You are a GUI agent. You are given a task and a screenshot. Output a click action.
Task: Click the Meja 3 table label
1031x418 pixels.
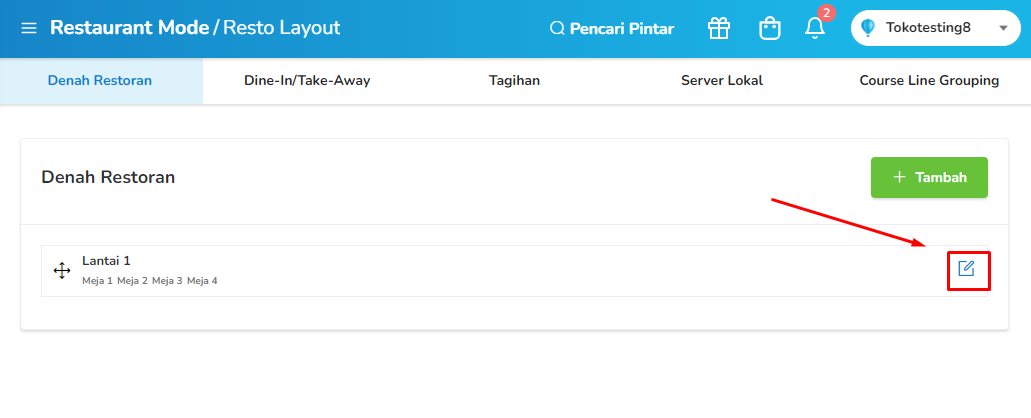point(167,281)
